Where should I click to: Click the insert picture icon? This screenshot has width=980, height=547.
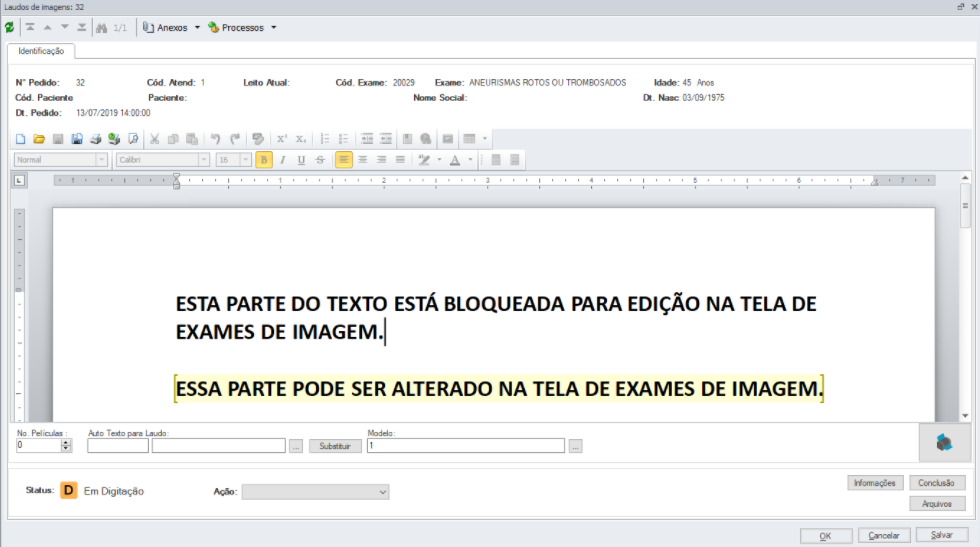pyautogui.click(x=448, y=139)
